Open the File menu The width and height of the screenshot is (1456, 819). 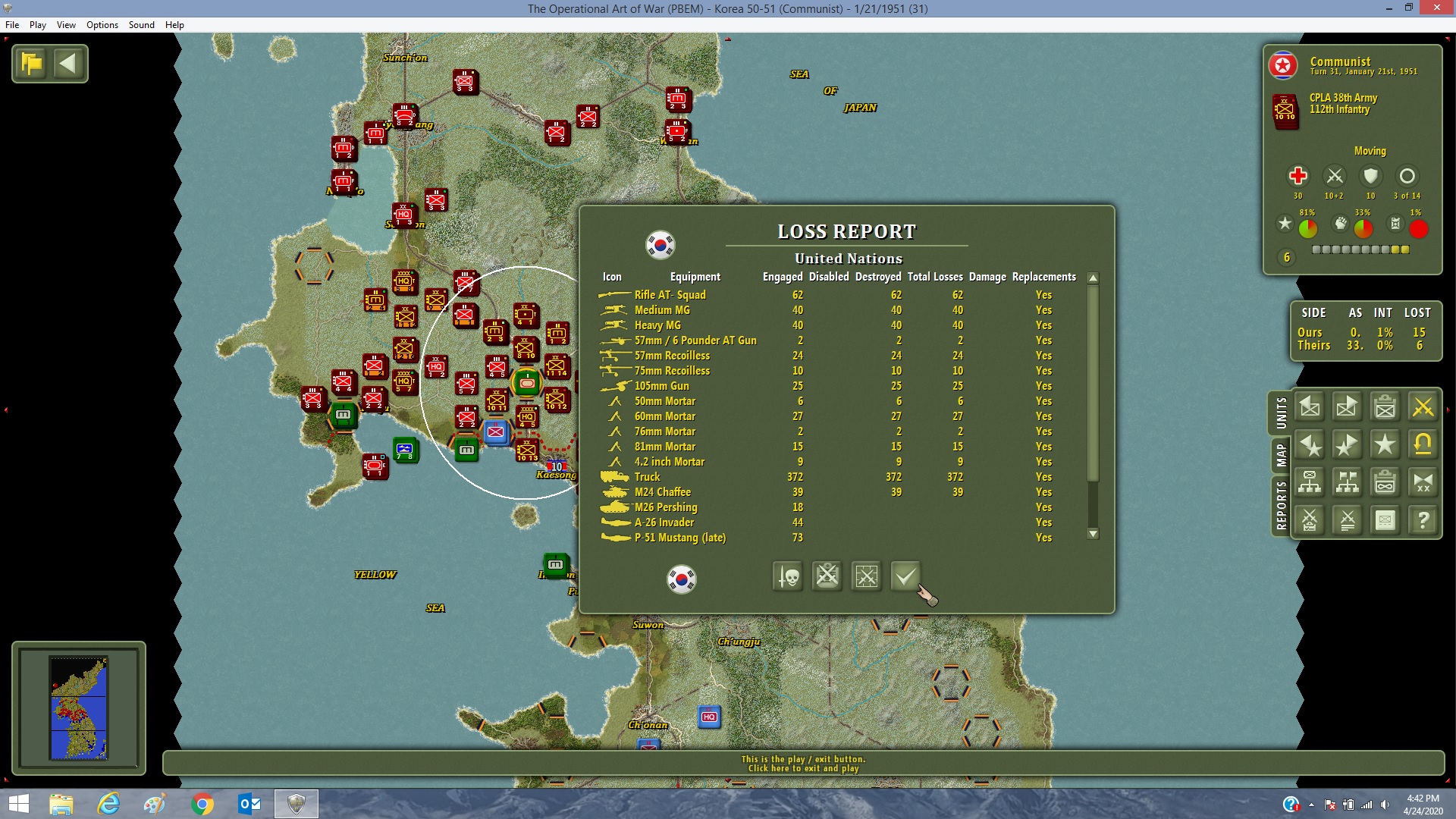(12, 25)
